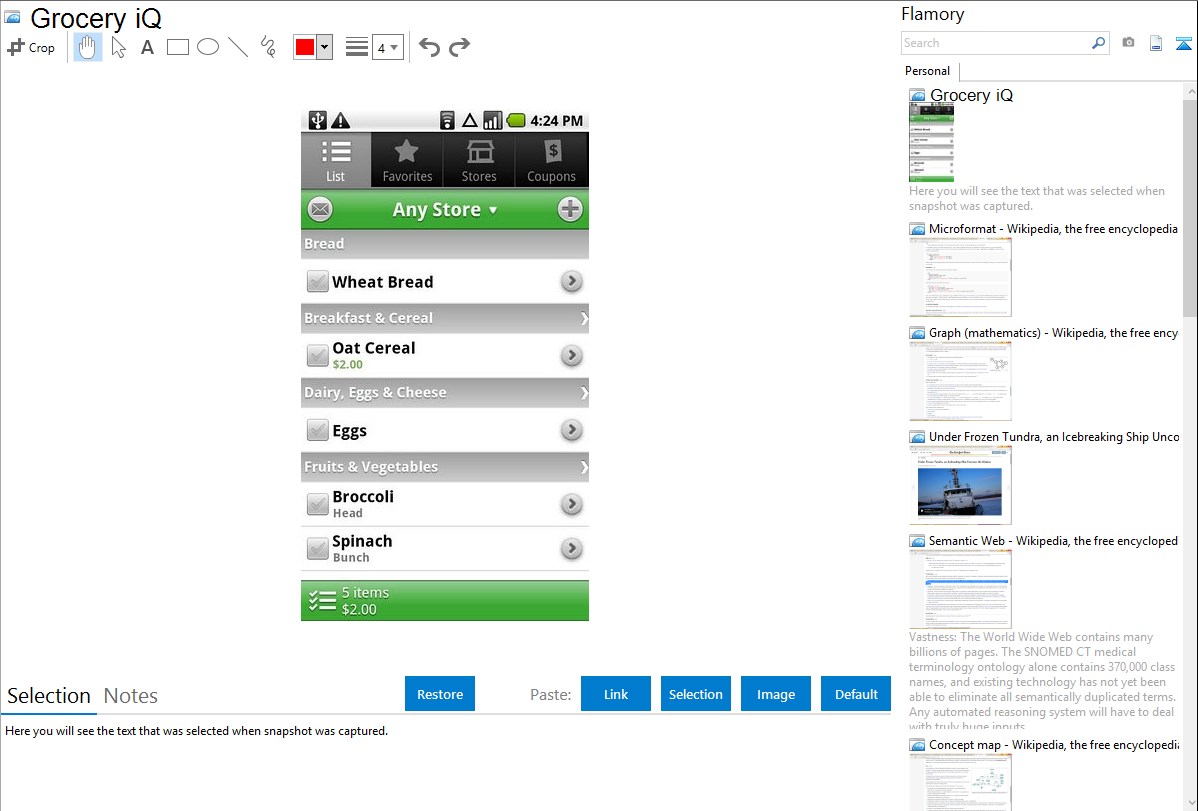This screenshot has width=1198, height=811.
Task: Switch to the Notes tab
Action: pyautogui.click(x=131, y=696)
